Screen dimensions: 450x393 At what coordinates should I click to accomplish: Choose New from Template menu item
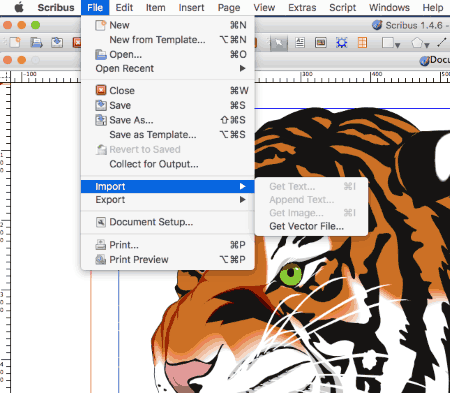[x=168, y=40]
